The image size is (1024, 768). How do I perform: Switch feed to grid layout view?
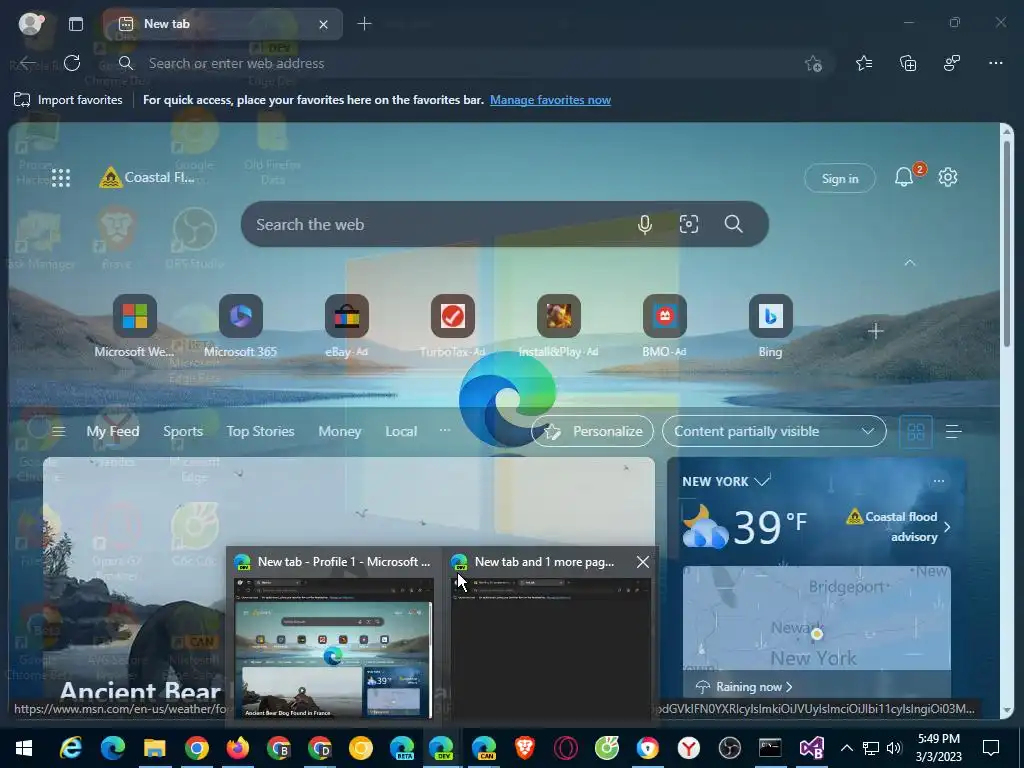click(916, 432)
